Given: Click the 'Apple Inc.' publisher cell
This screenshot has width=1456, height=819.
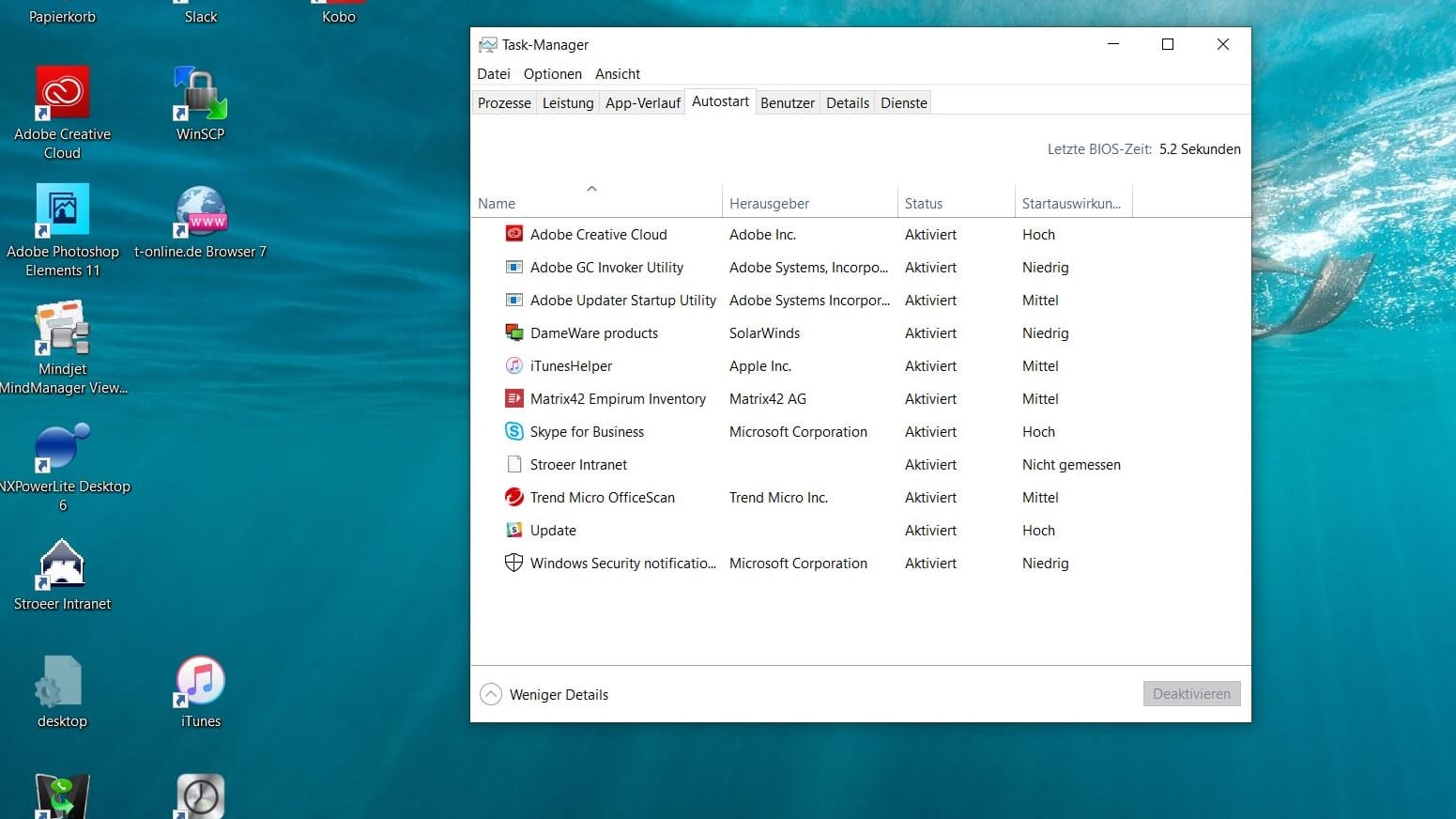Looking at the screenshot, I should [x=760, y=366].
